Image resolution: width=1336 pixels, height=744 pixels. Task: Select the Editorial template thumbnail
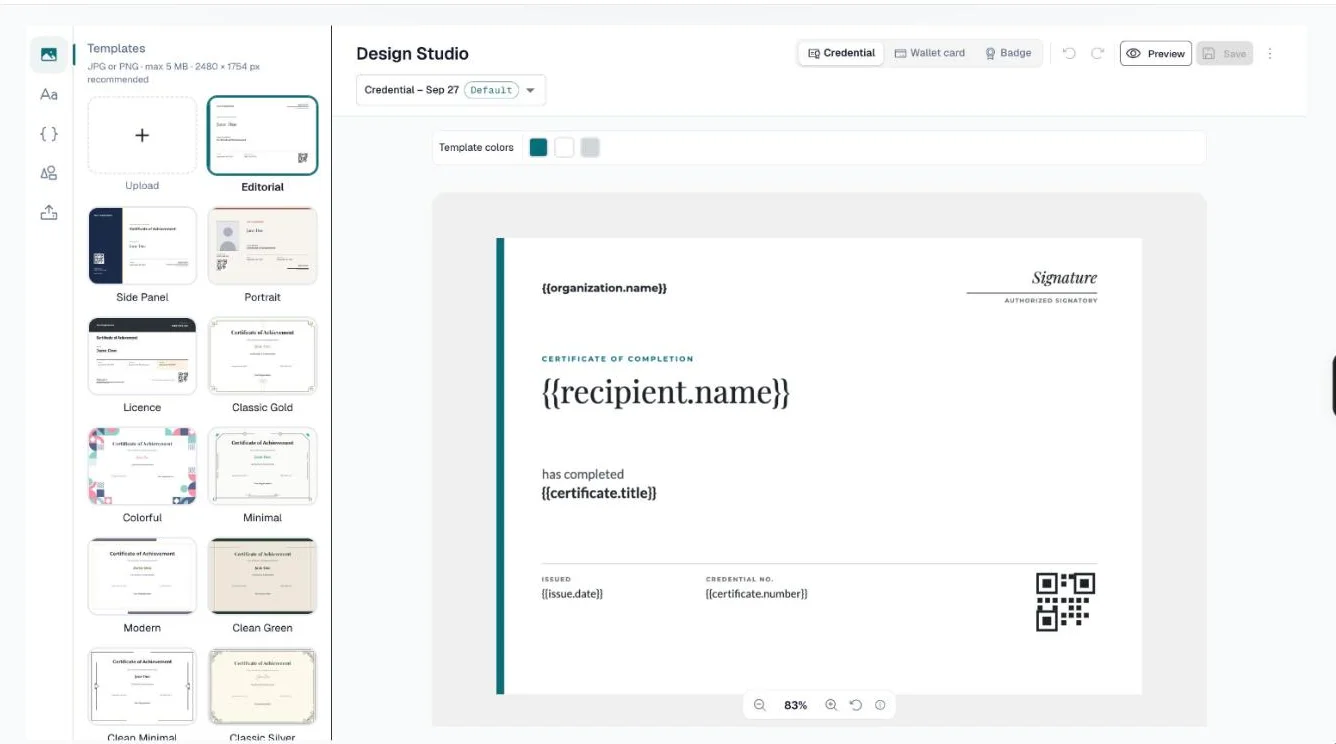[262, 136]
